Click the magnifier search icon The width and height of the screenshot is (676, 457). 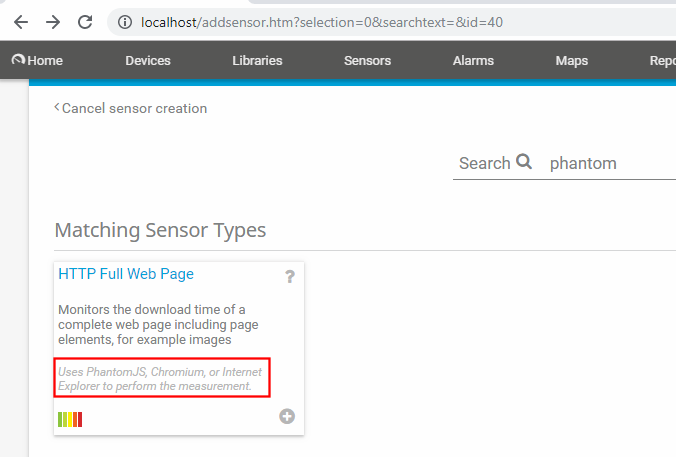[x=524, y=162]
